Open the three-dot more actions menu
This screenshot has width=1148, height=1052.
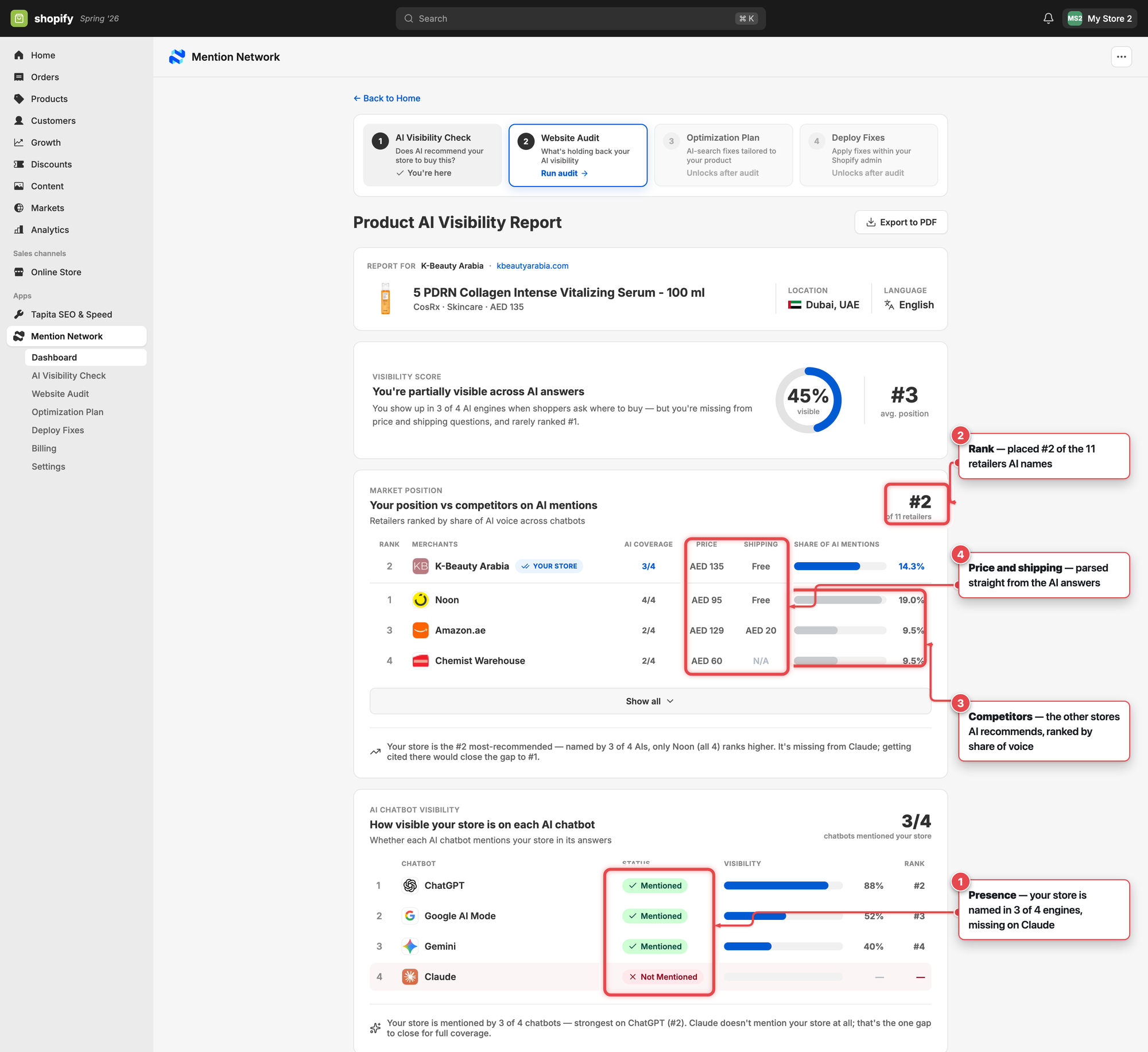coord(1121,57)
